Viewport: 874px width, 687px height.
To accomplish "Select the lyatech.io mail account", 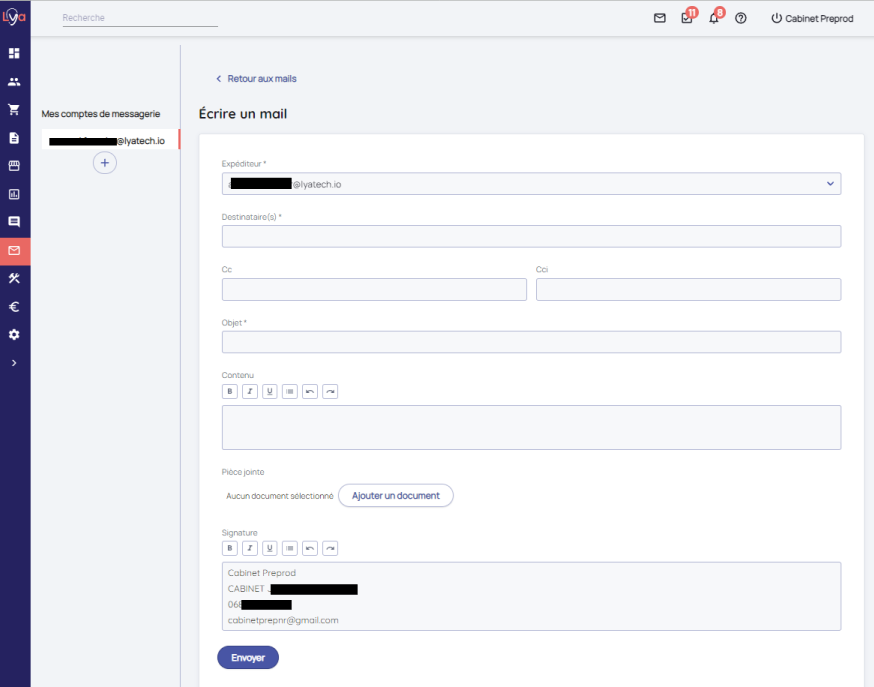I will [107, 141].
